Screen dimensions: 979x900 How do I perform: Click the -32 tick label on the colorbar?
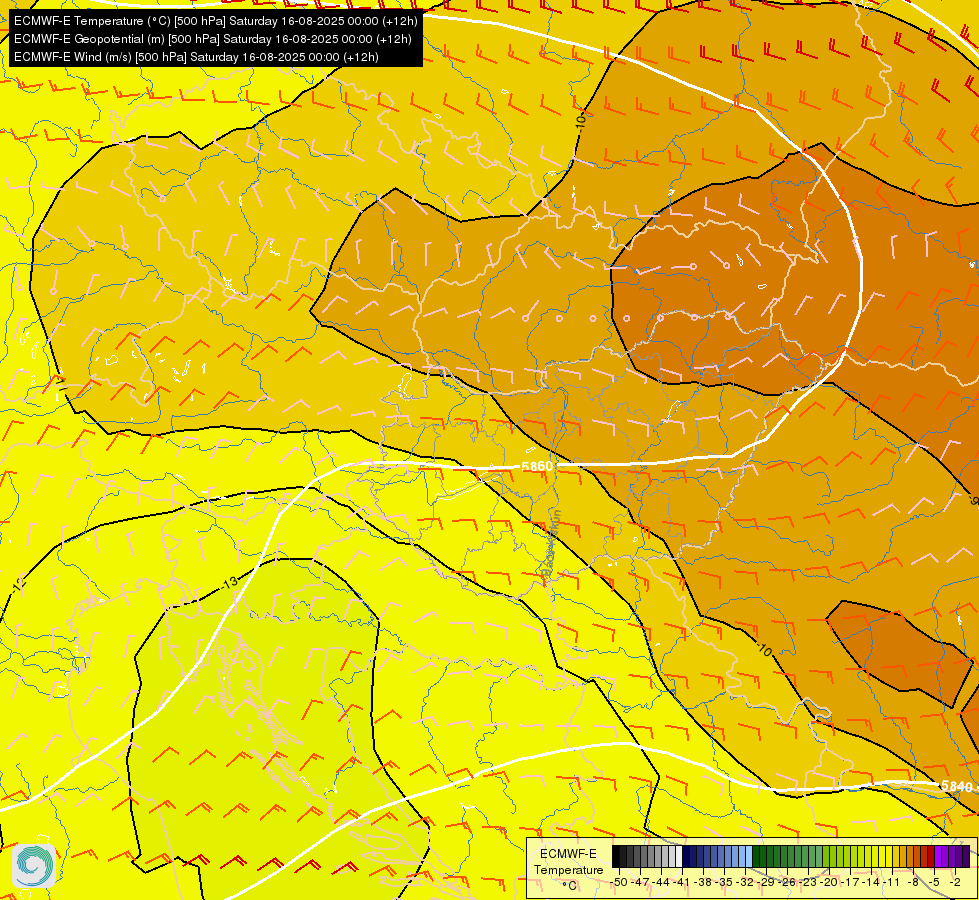(745, 882)
